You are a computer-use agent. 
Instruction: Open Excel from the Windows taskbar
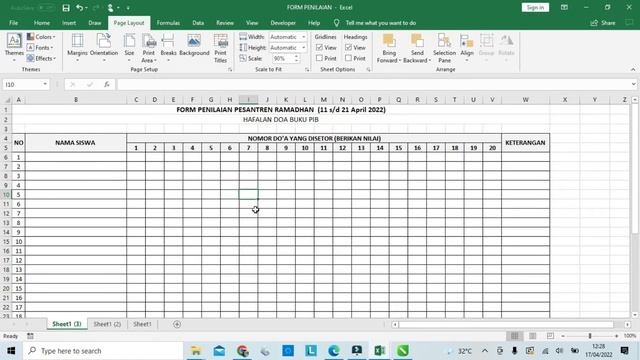380,351
